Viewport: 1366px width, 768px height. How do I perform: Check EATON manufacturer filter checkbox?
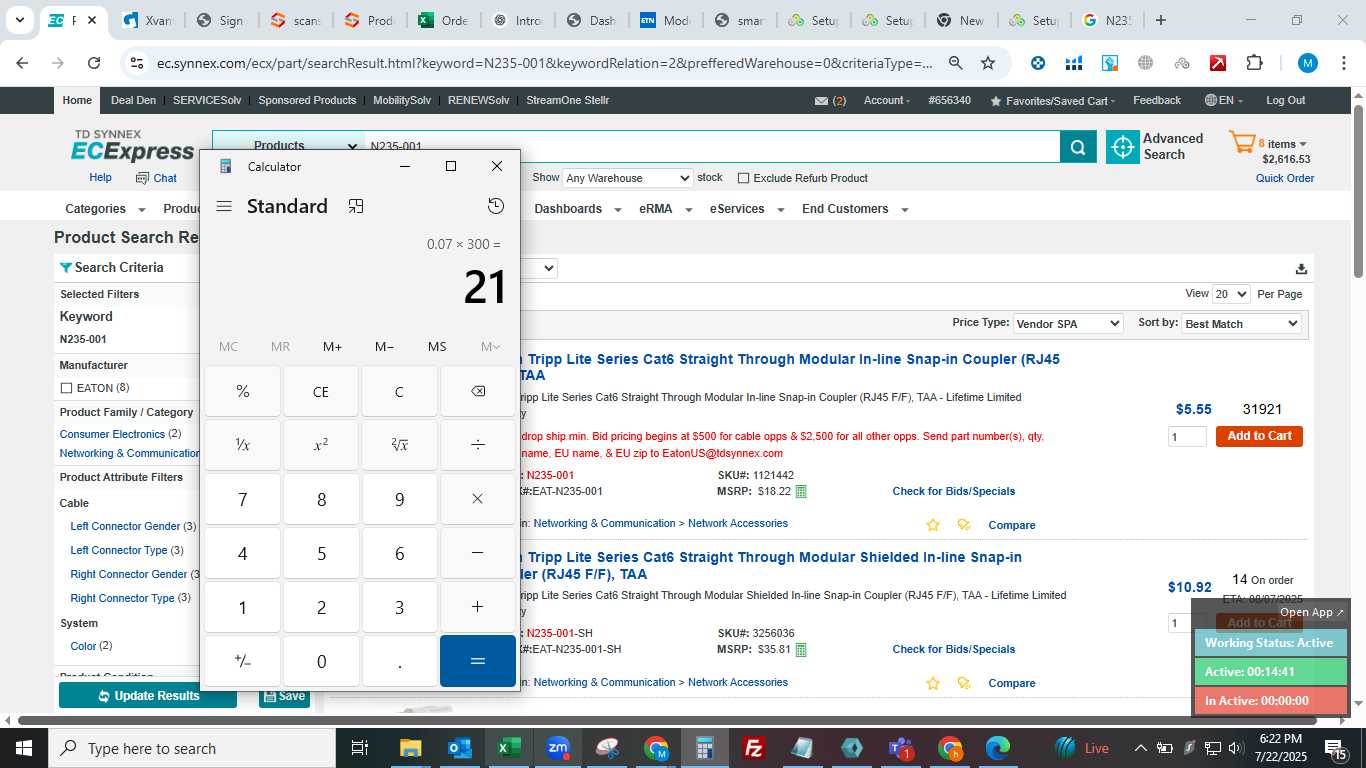[66, 388]
